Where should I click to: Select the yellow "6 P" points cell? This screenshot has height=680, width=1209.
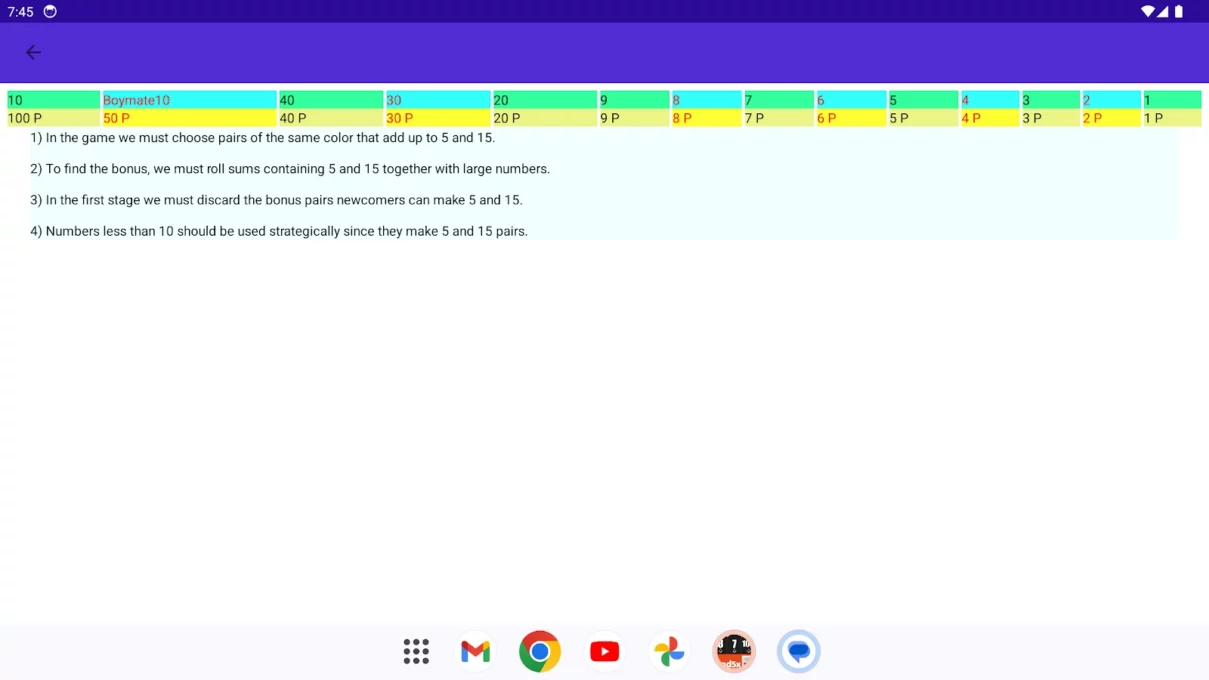click(x=851, y=118)
